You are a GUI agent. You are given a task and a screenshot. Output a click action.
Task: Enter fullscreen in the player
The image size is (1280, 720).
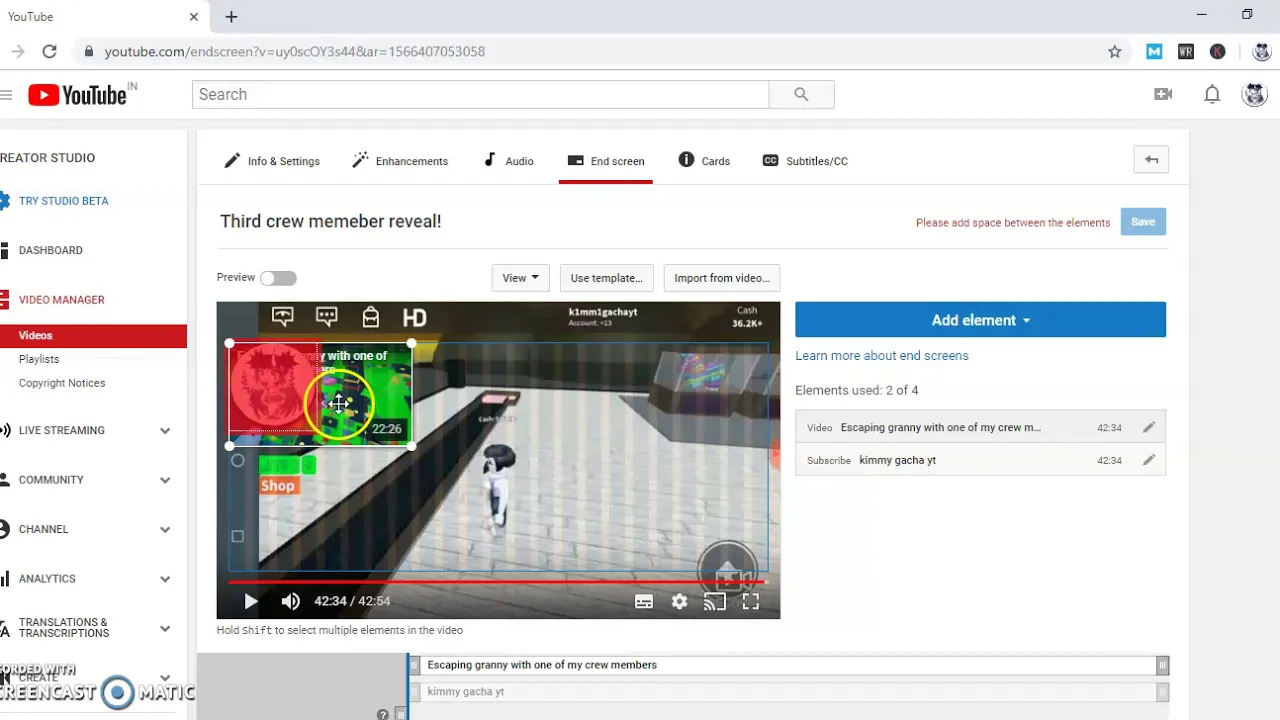750,601
